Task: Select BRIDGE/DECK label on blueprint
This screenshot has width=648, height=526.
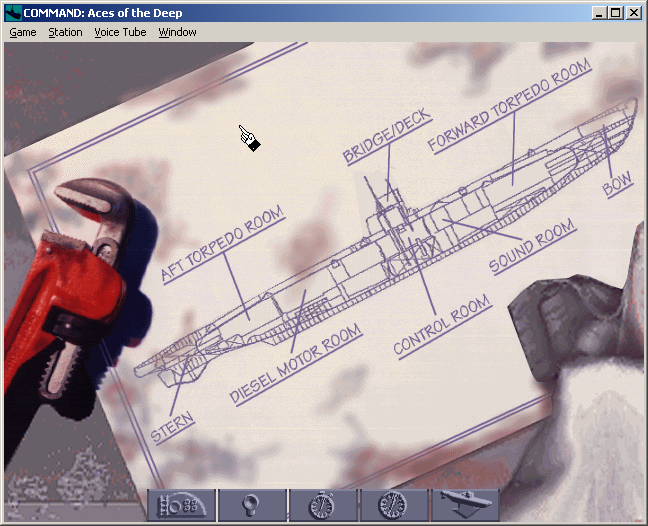Action: click(388, 136)
